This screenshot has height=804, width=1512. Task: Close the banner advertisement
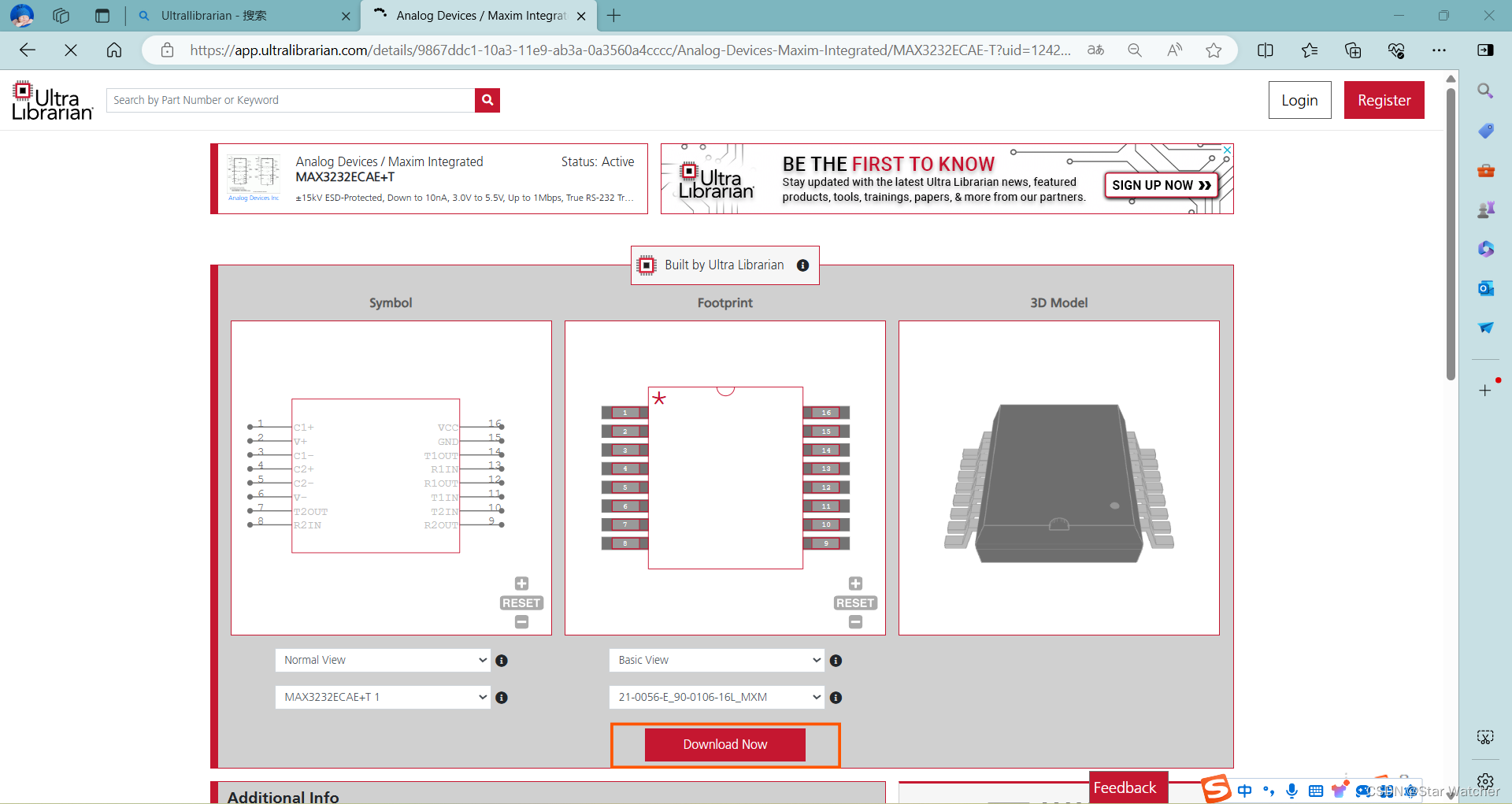click(x=1227, y=150)
